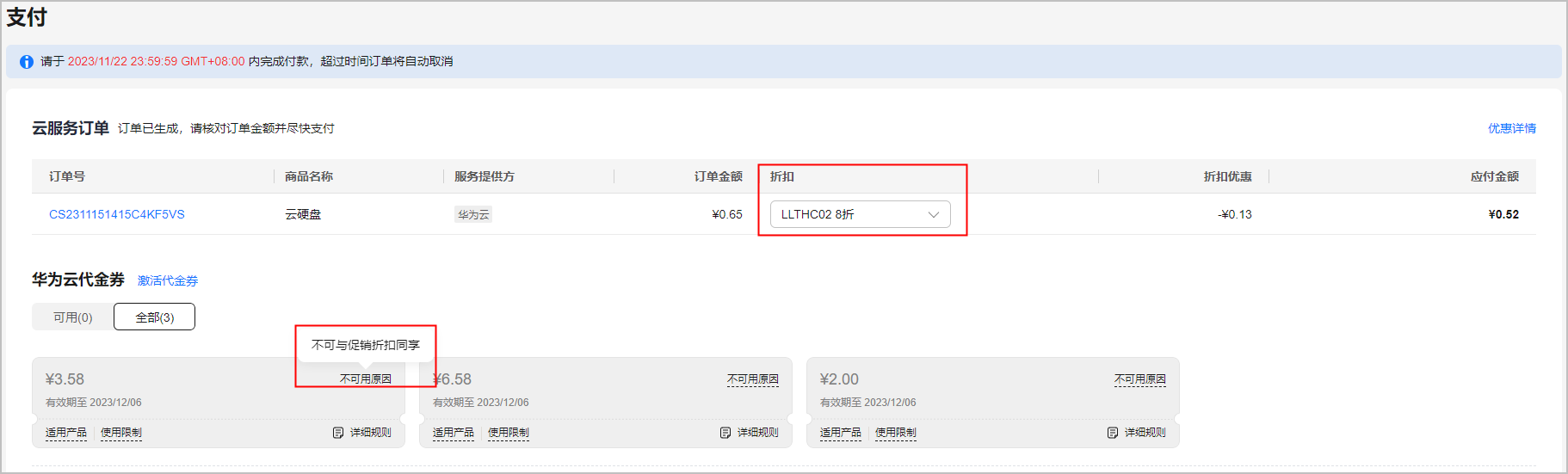Click 使用限制 on the ¥6.58 coupon
The height and width of the screenshot is (474, 1568).
pos(509,433)
